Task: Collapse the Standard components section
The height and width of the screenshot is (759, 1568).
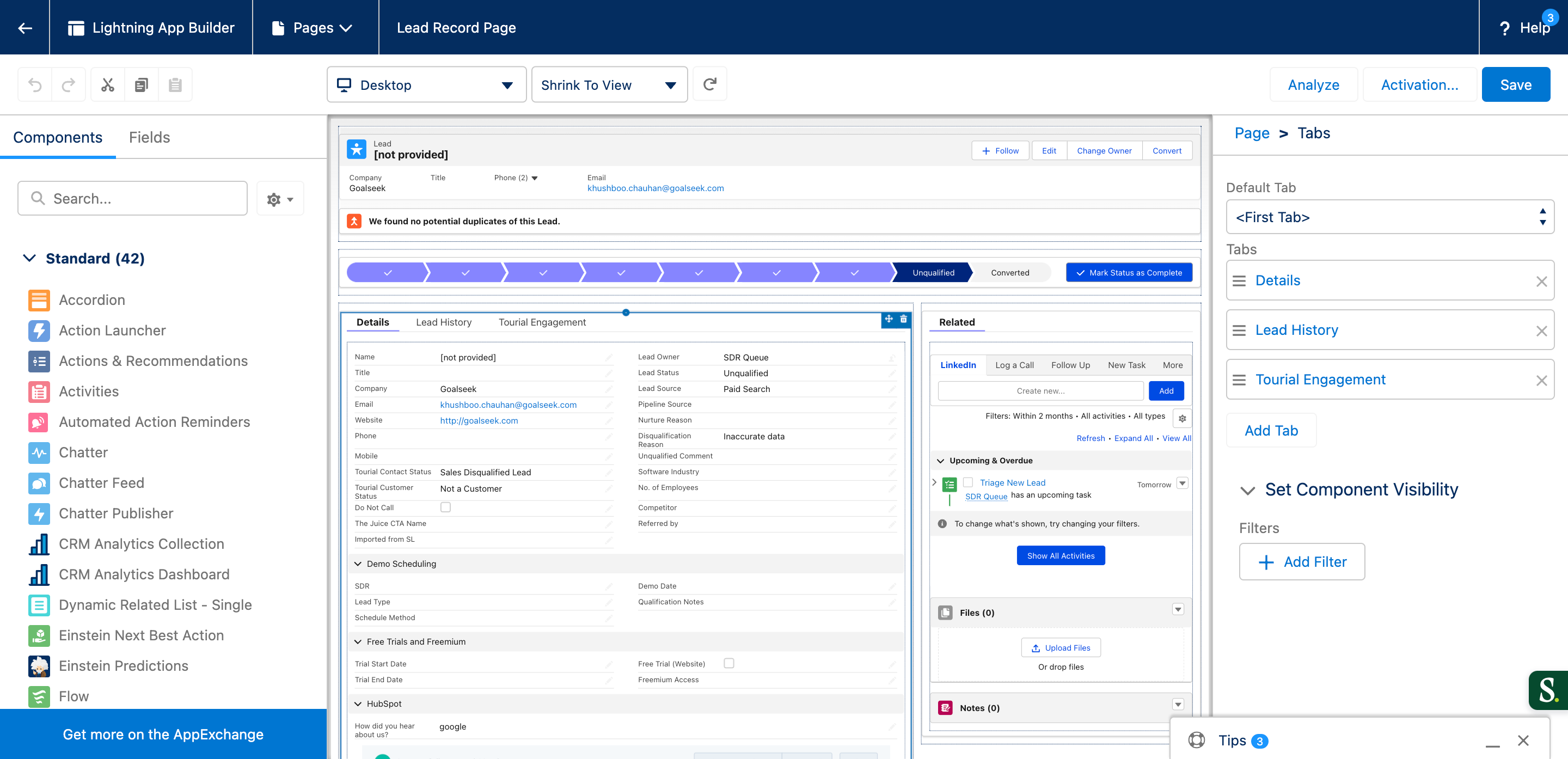Action: pyautogui.click(x=29, y=258)
